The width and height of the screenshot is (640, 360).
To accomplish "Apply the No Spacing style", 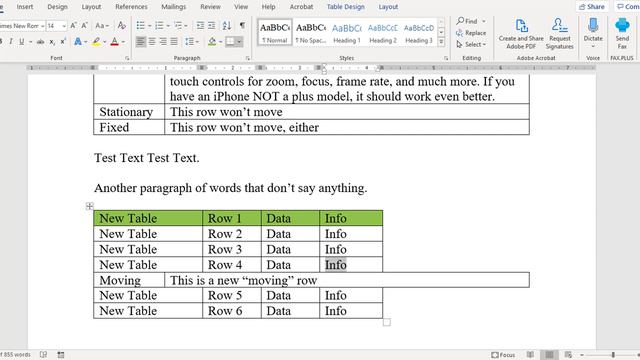I will point(311,32).
